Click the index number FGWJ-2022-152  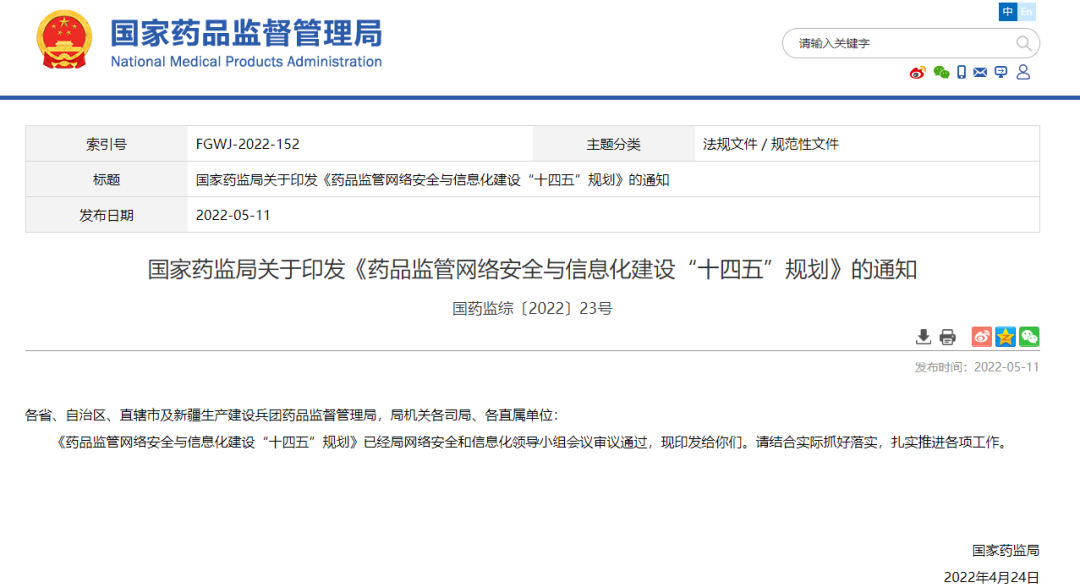click(248, 144)
